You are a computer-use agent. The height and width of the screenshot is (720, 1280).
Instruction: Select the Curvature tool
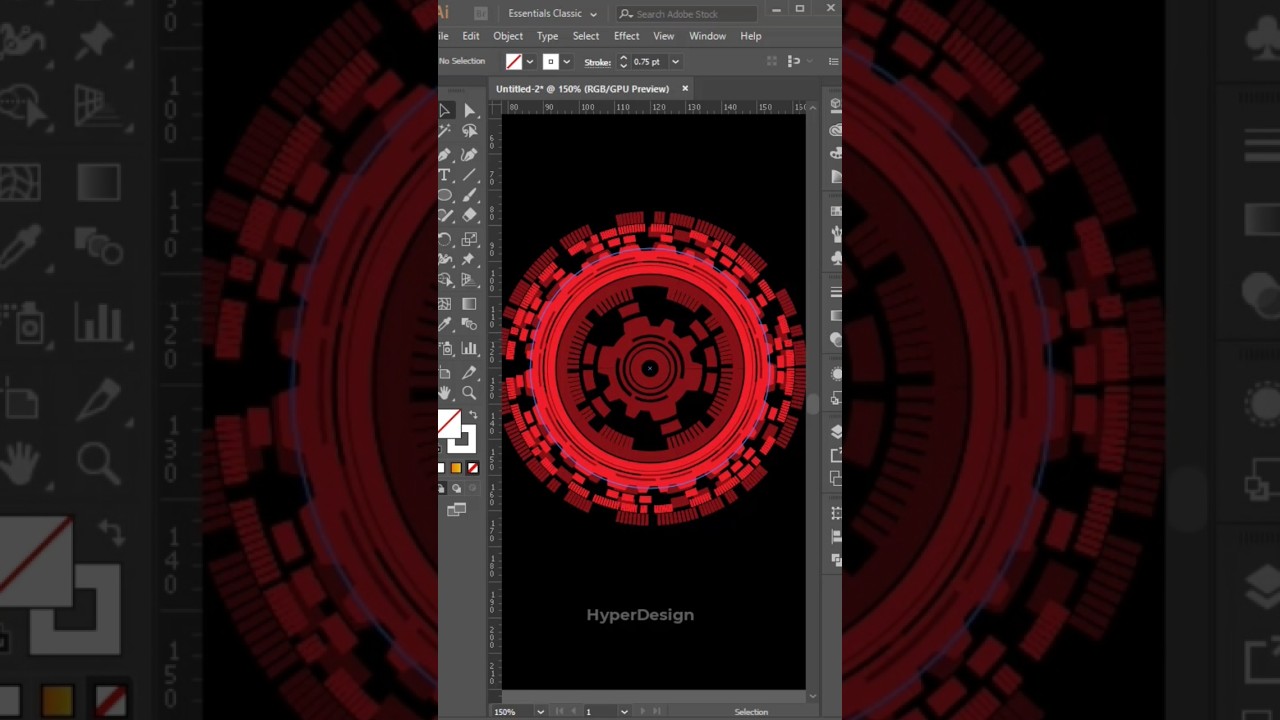coord(470,154)
